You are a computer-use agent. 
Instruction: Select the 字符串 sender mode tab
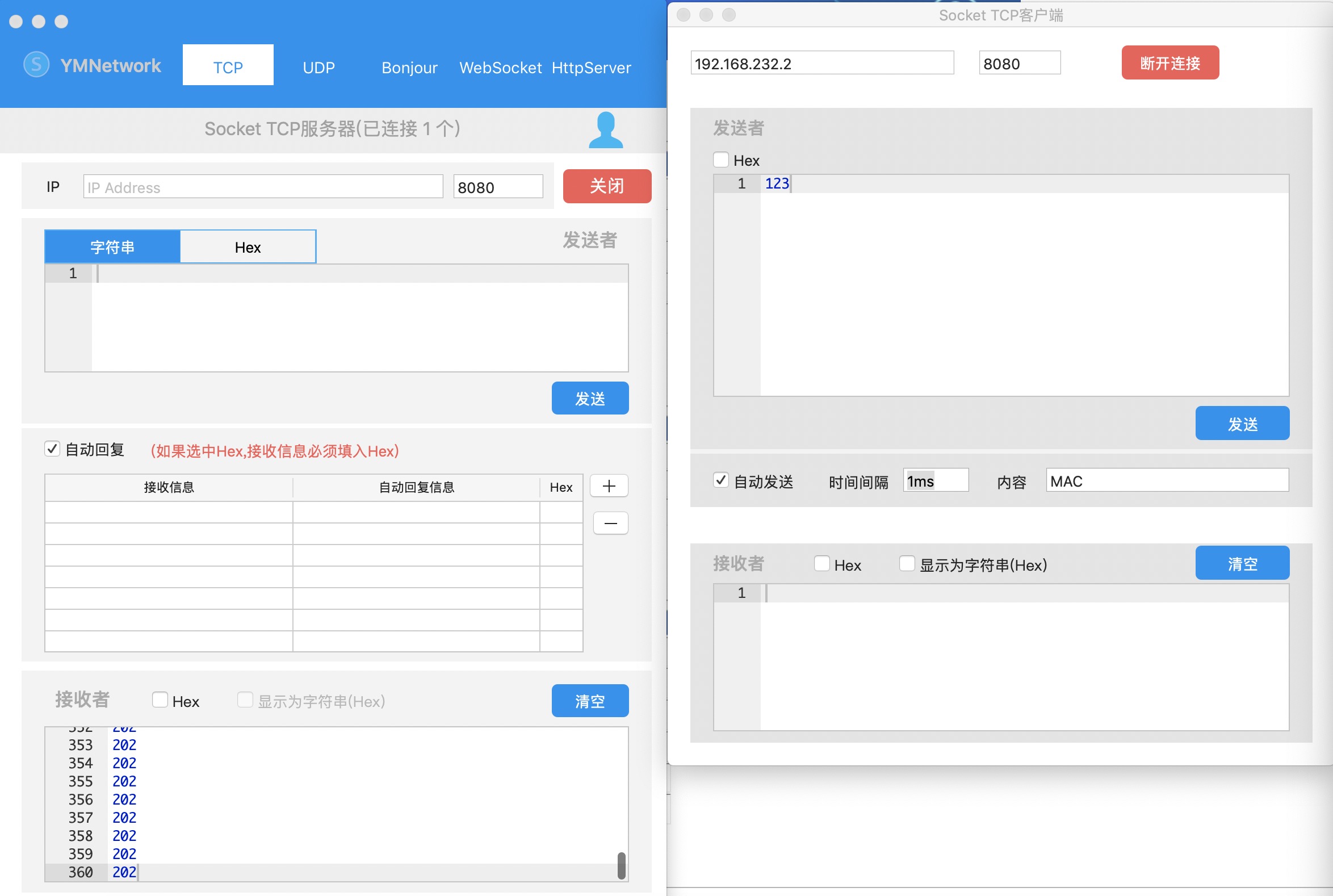tap(112, 247)
